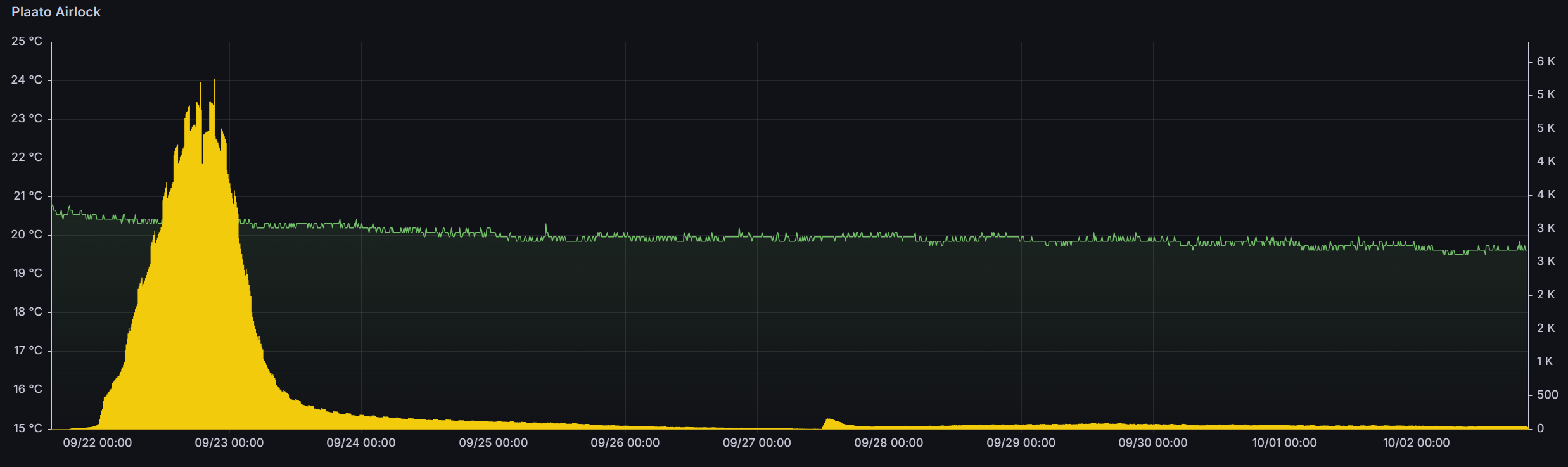
Task: Select the 09/24 00:00 x-axis tick
Action: coord(361,443)
